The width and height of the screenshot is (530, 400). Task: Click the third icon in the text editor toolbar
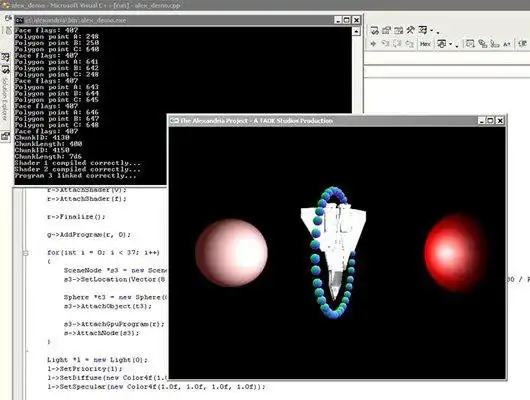point(495,44)
